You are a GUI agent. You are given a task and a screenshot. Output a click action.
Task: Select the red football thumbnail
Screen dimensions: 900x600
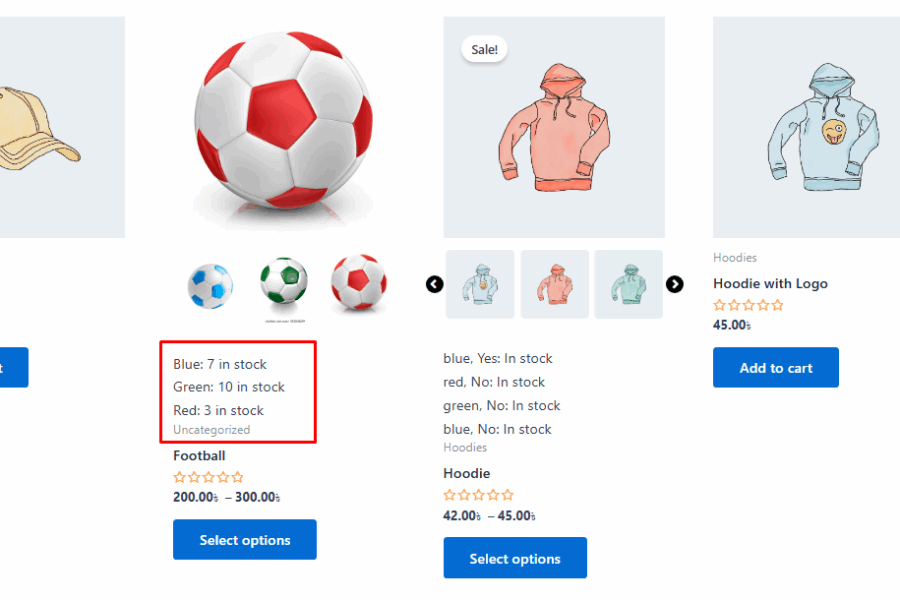tap(358, 282)
